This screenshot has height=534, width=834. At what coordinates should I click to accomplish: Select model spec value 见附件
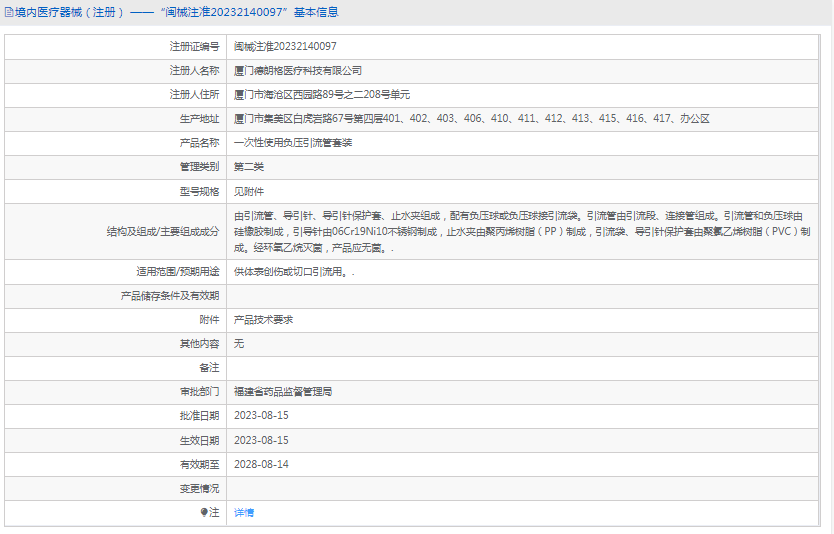click(x=249, y=191)
